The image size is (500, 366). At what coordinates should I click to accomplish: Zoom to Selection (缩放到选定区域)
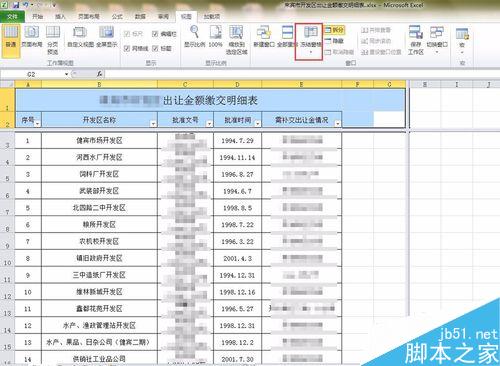point(236,40)
